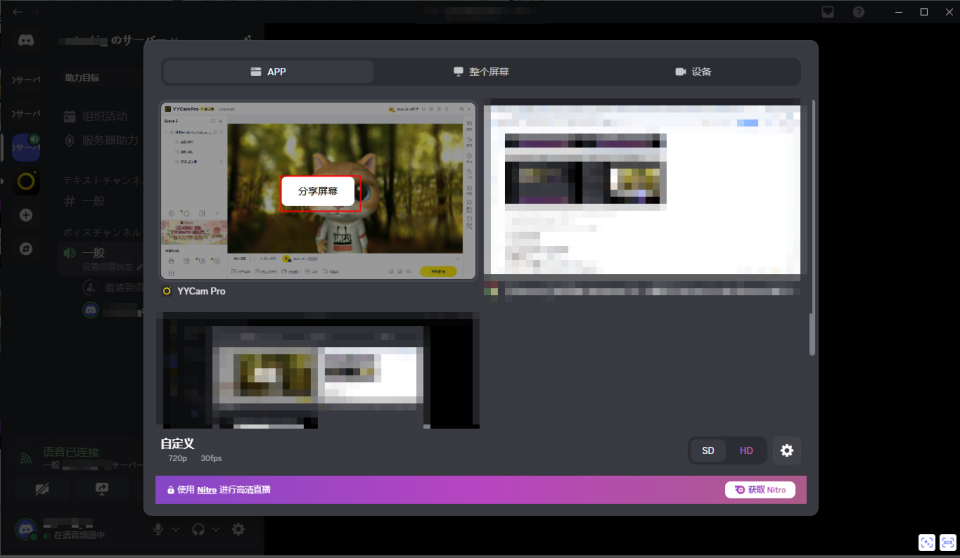Viewport: 960px width, 558px height.
Task: Open user settings gear in user panel
Action: (238, 529)
